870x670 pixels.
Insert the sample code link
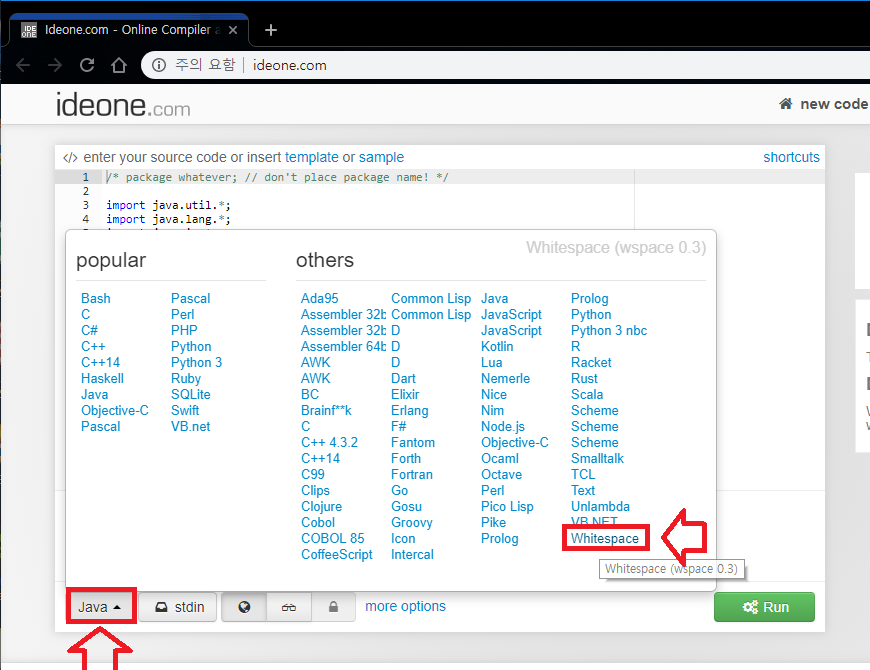point(381,158)
